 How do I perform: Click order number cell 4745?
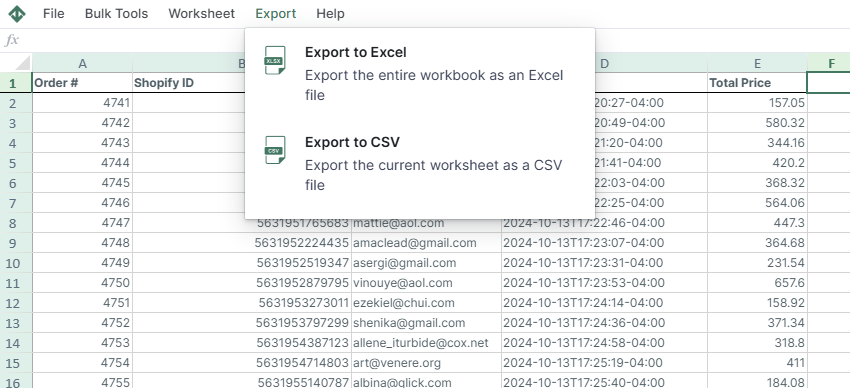coord(82,183)
